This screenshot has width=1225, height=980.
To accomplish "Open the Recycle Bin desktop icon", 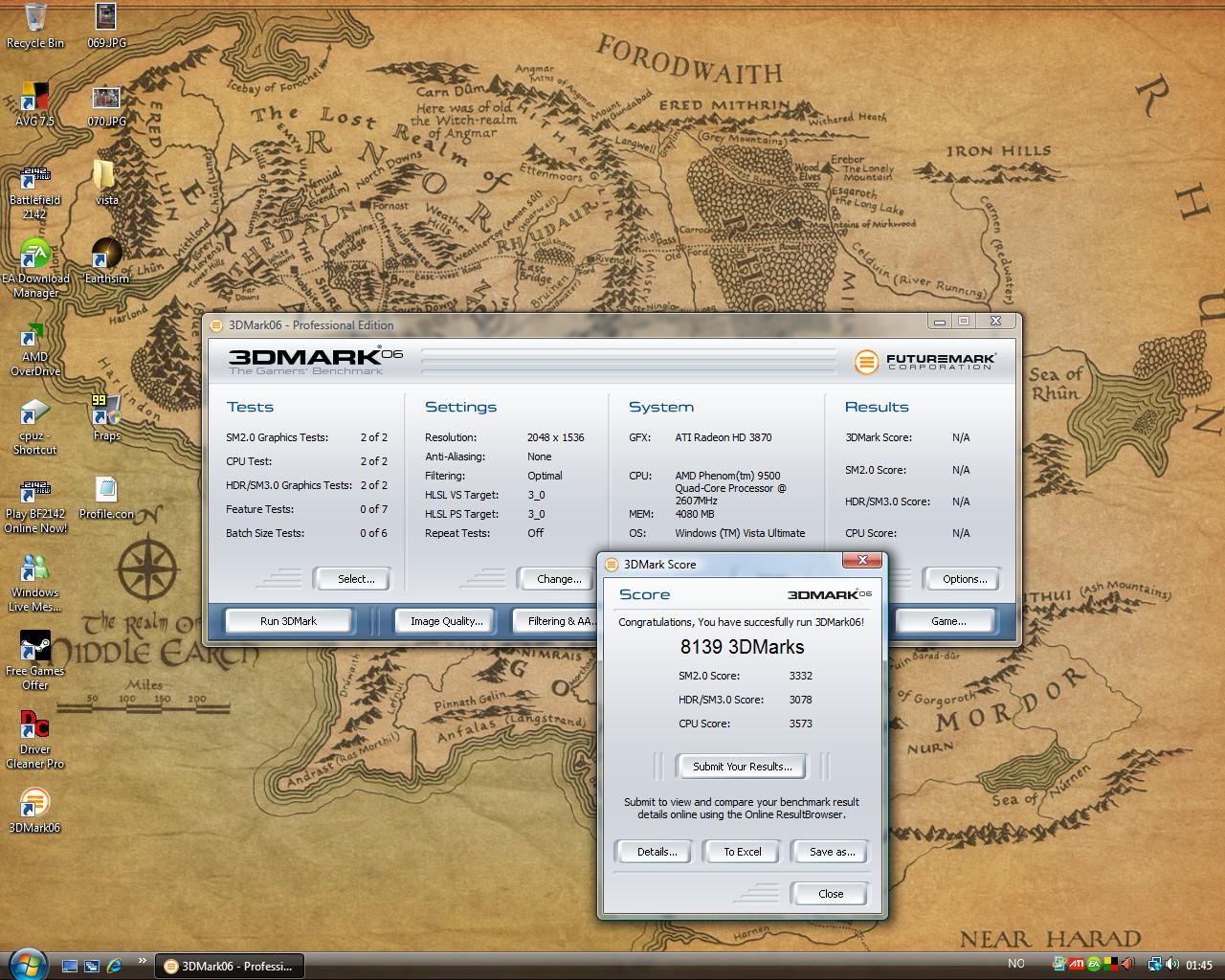I will (x=35, y=26).
